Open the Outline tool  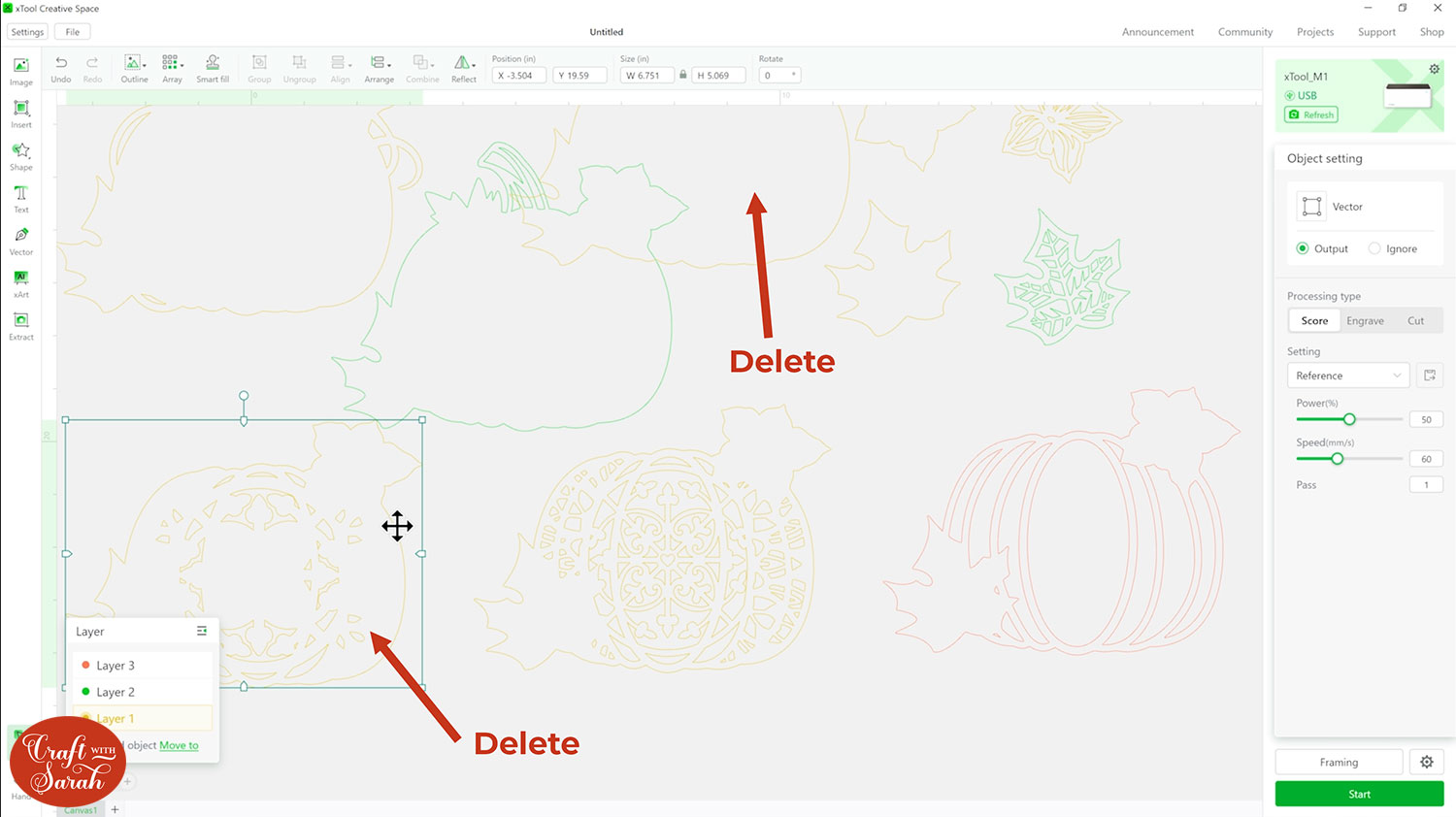coord(134,69)
